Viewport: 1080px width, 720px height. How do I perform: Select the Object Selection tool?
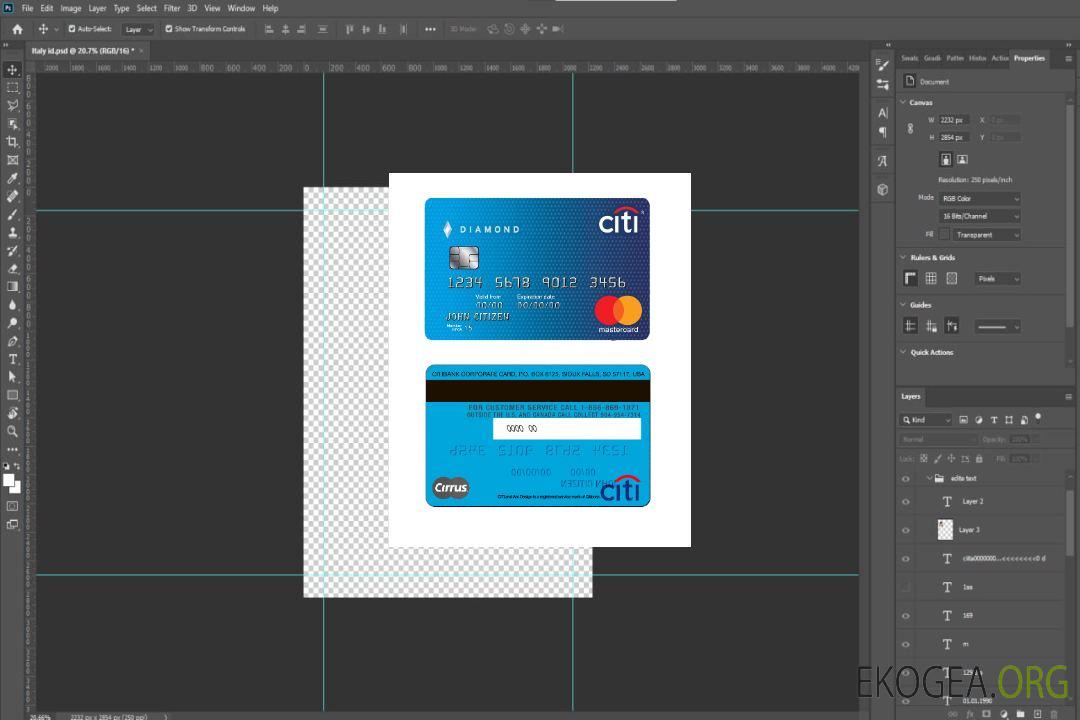12,124
